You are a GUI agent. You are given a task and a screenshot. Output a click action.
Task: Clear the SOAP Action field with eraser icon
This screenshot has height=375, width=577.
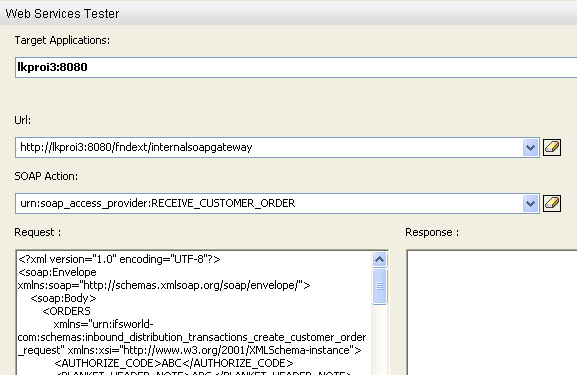pos(552,203)
